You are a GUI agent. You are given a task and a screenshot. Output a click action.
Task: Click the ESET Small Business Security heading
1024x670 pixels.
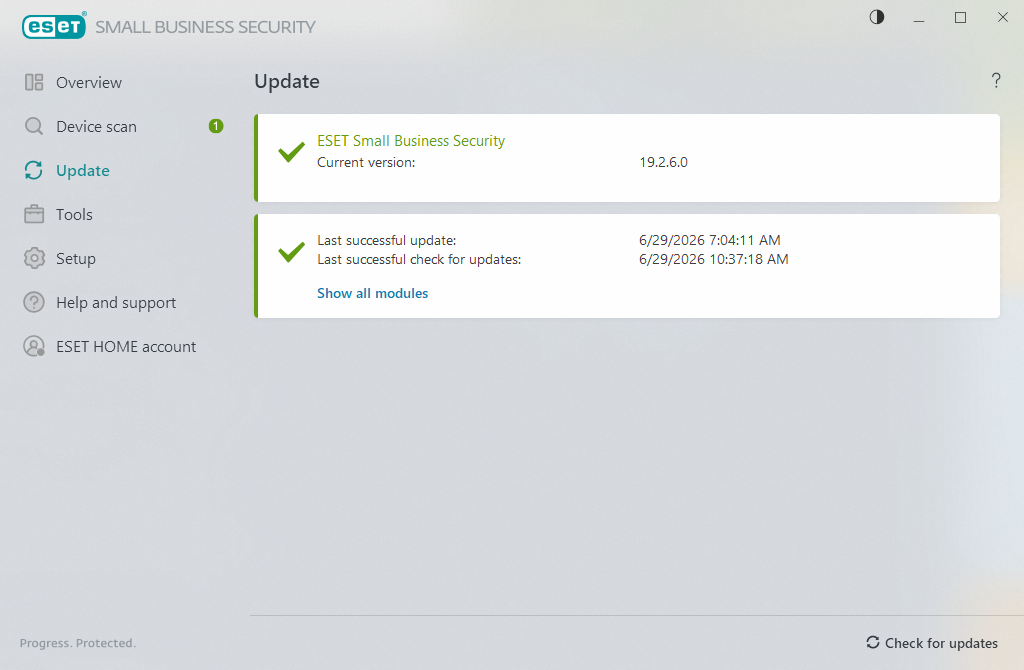411,141
